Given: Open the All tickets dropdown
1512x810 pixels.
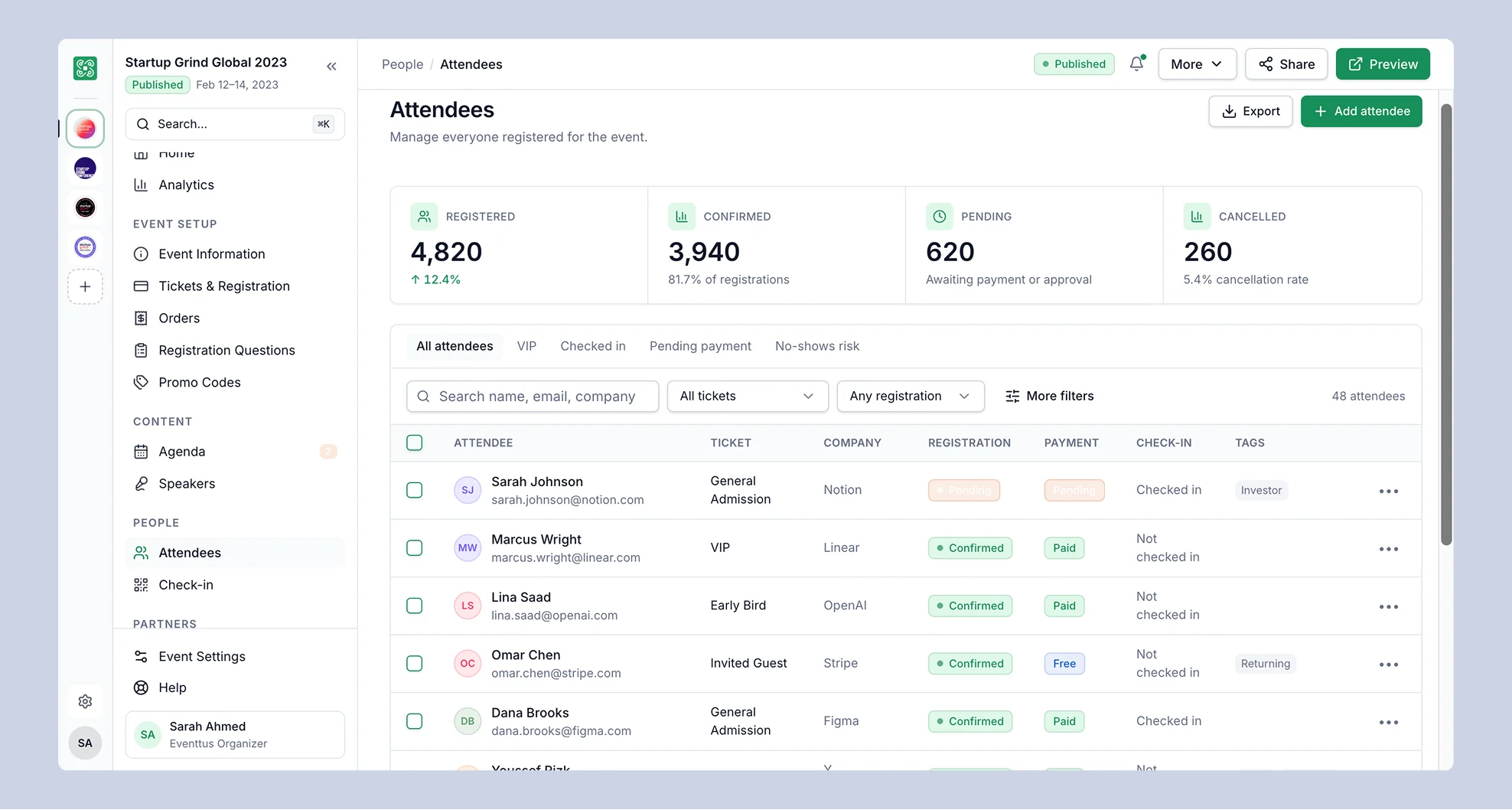Looking at the screenshot, I should [748, 397].
